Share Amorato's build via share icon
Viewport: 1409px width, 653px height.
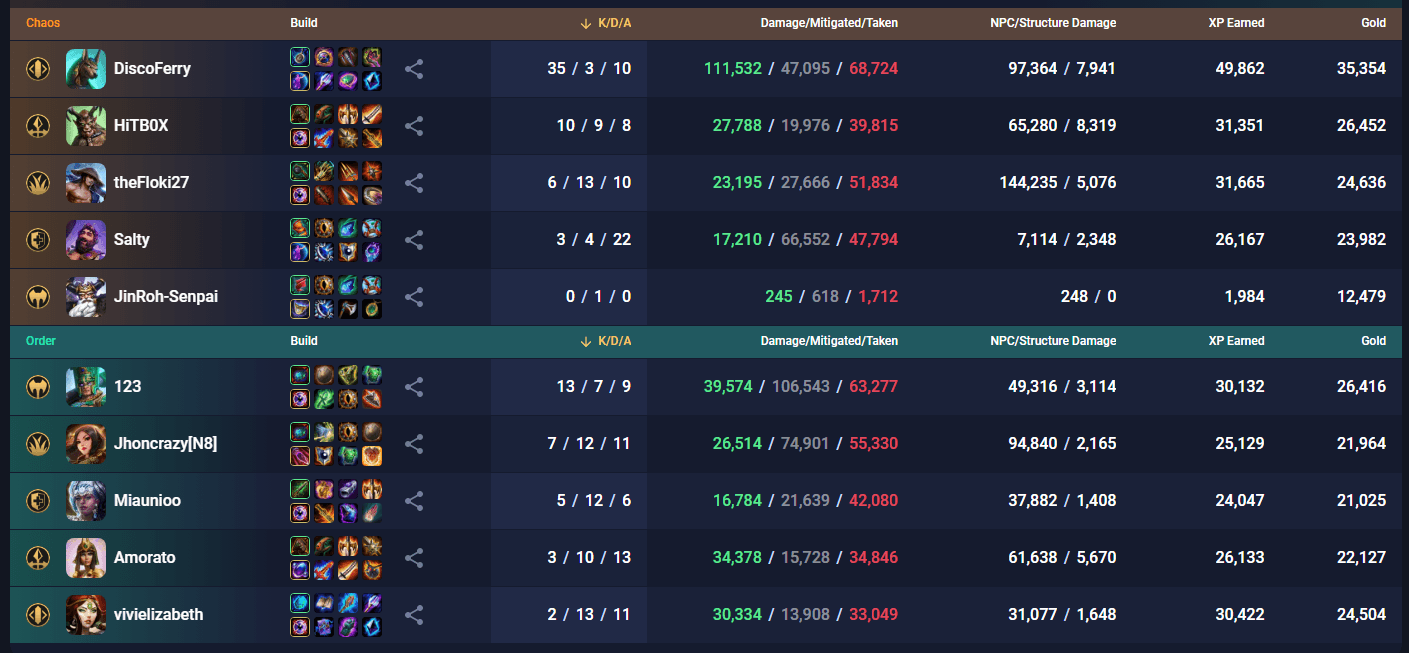click(414, 557)
